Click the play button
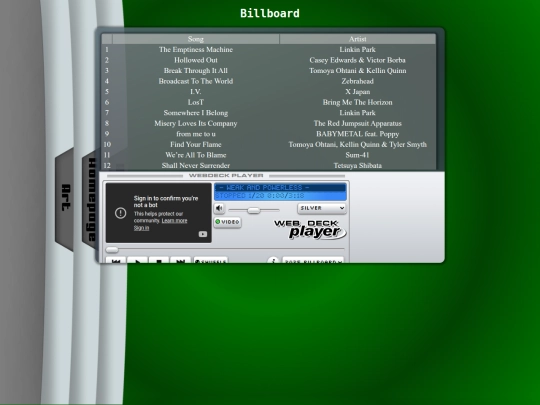 tap(137, 260)
